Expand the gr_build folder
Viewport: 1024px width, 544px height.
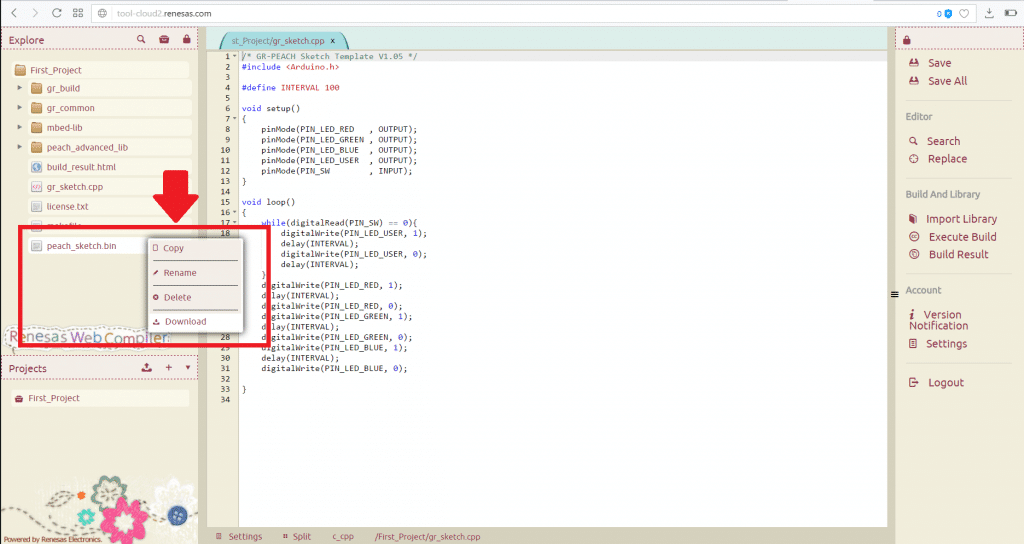(x=19, y=88)
